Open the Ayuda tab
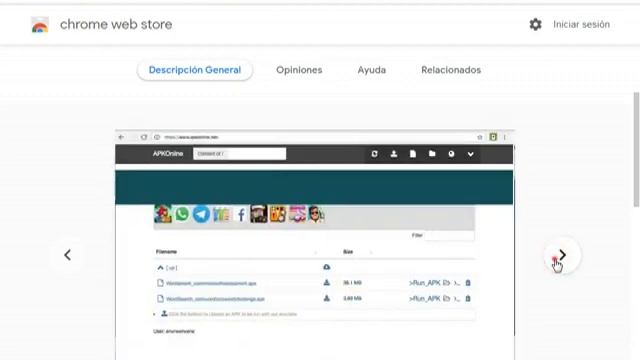Screen dimensions: 640x360 click(371, 70)
